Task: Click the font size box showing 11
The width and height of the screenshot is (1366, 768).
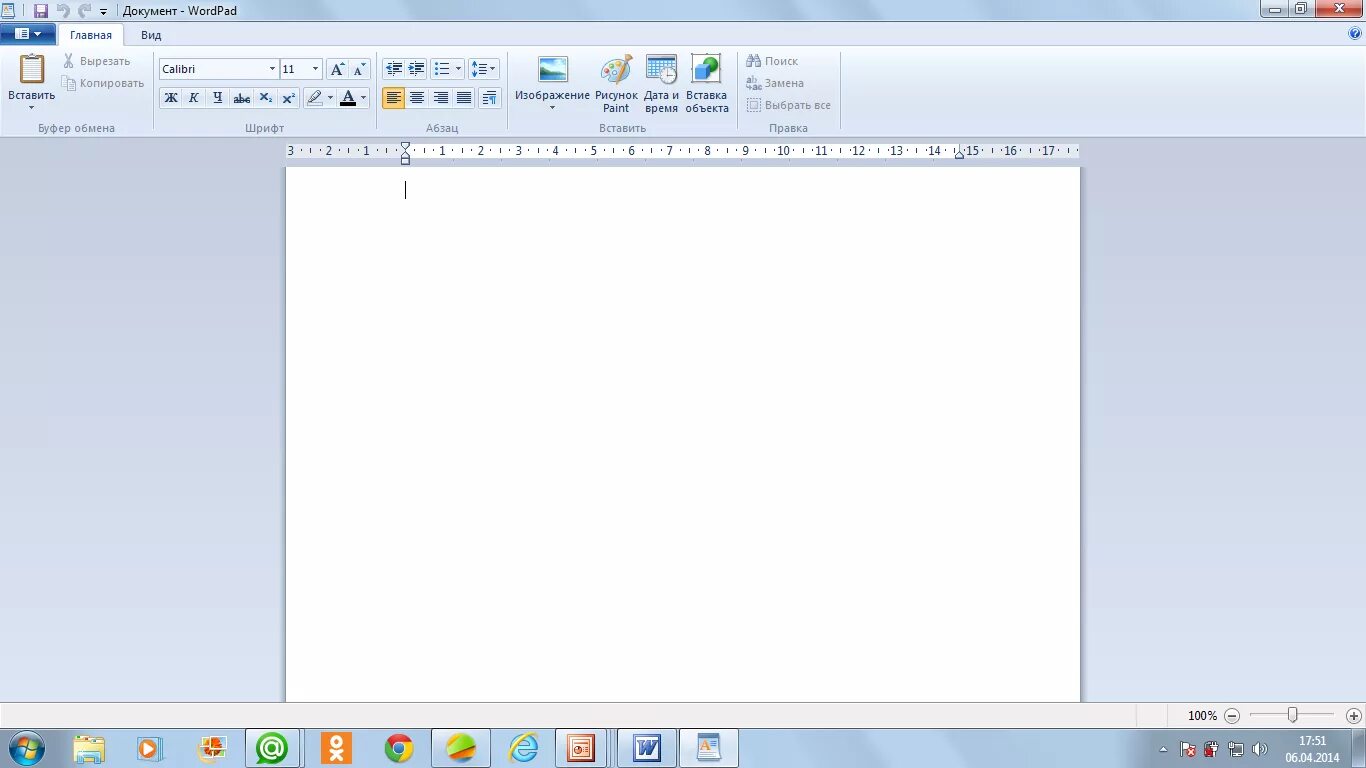Action: (295, 69)
